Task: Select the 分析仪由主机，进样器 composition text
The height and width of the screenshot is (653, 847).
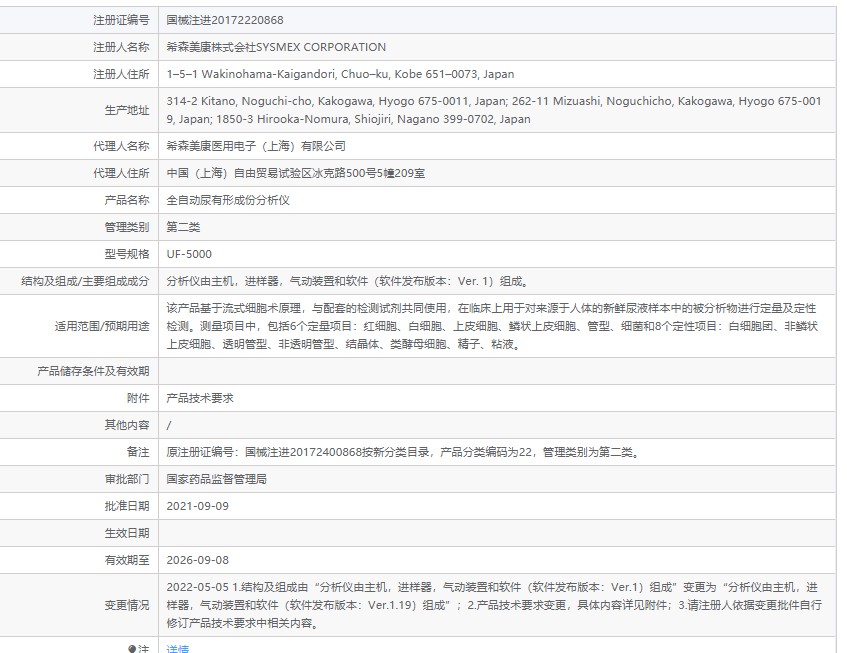Action: (x=349, y=281)
